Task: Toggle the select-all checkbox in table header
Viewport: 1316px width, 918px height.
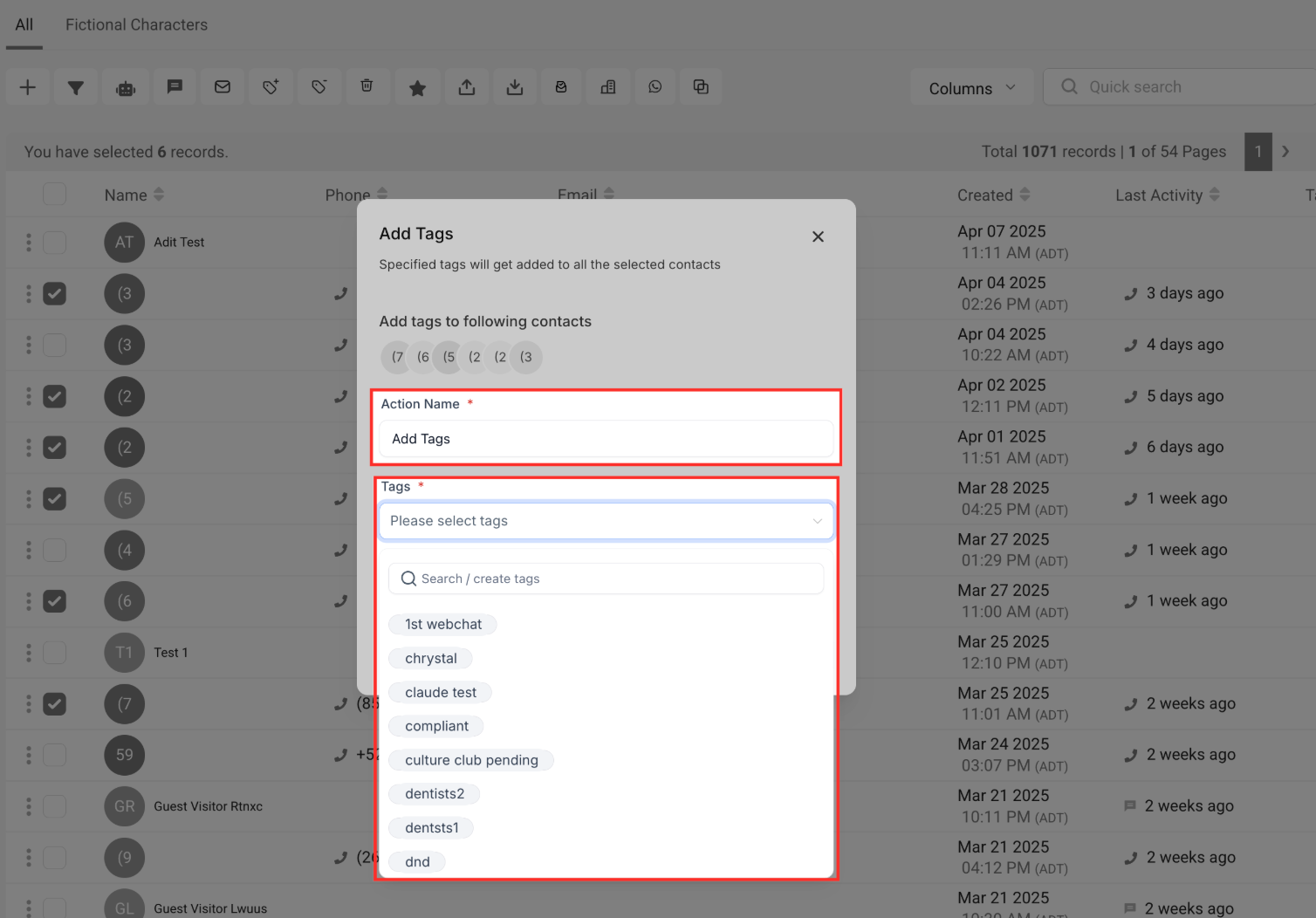Action: (x=55, y=194)
